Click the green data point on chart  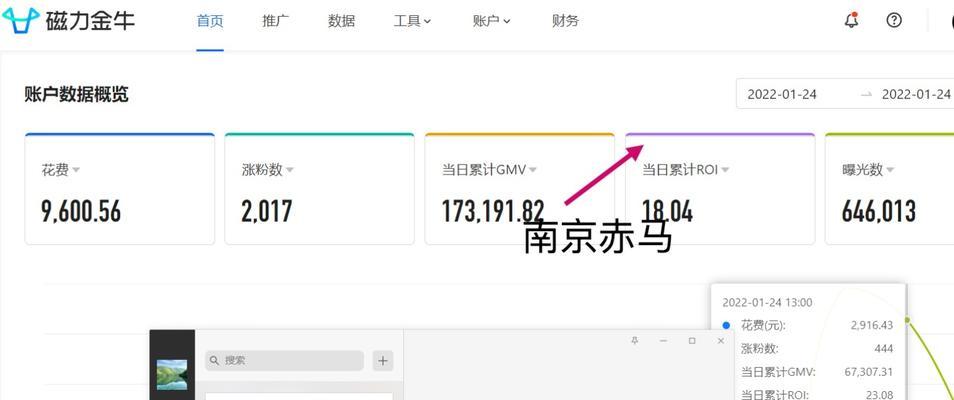(907, 320)
